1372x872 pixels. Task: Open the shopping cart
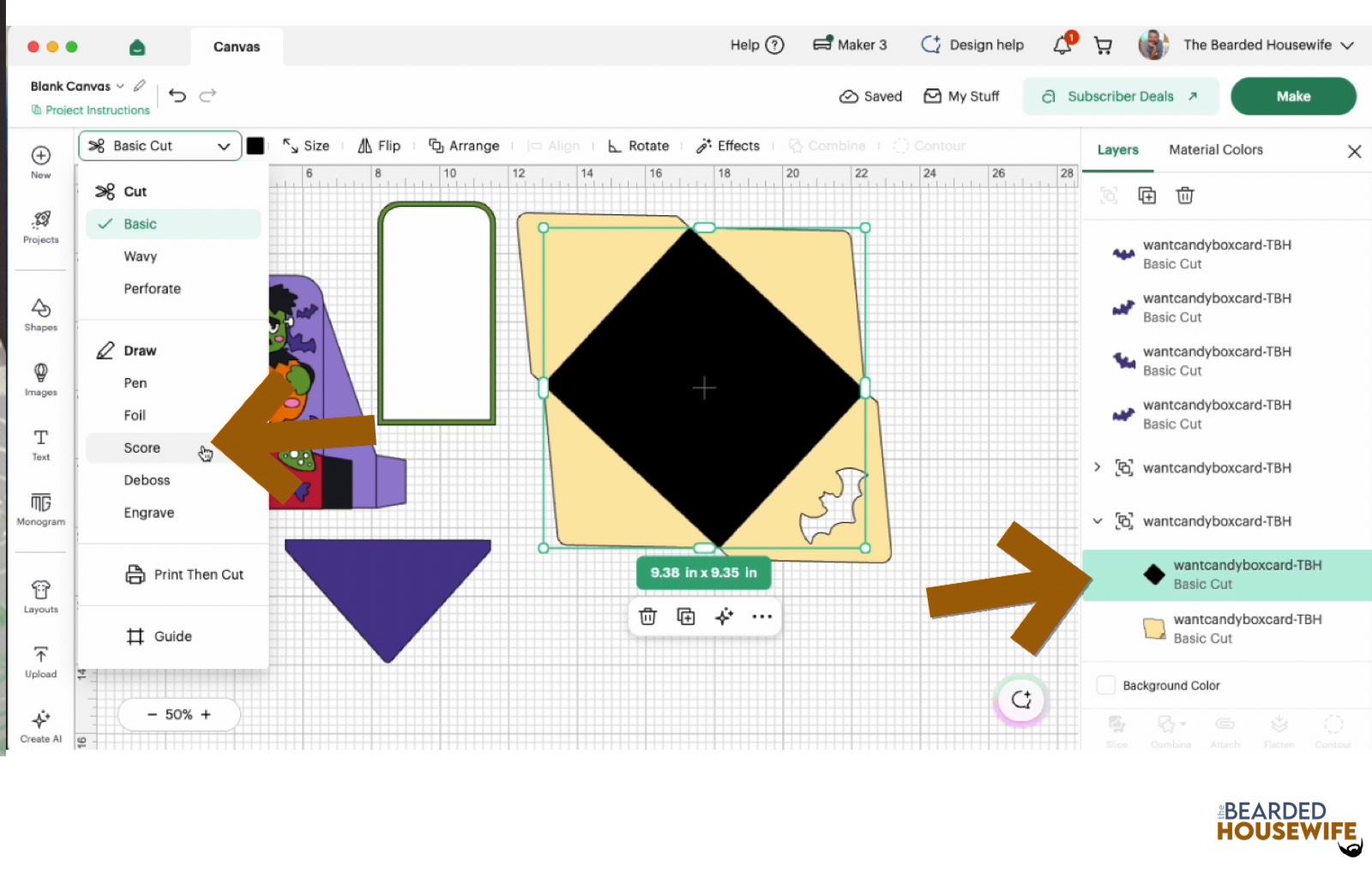pos(1103,45)
